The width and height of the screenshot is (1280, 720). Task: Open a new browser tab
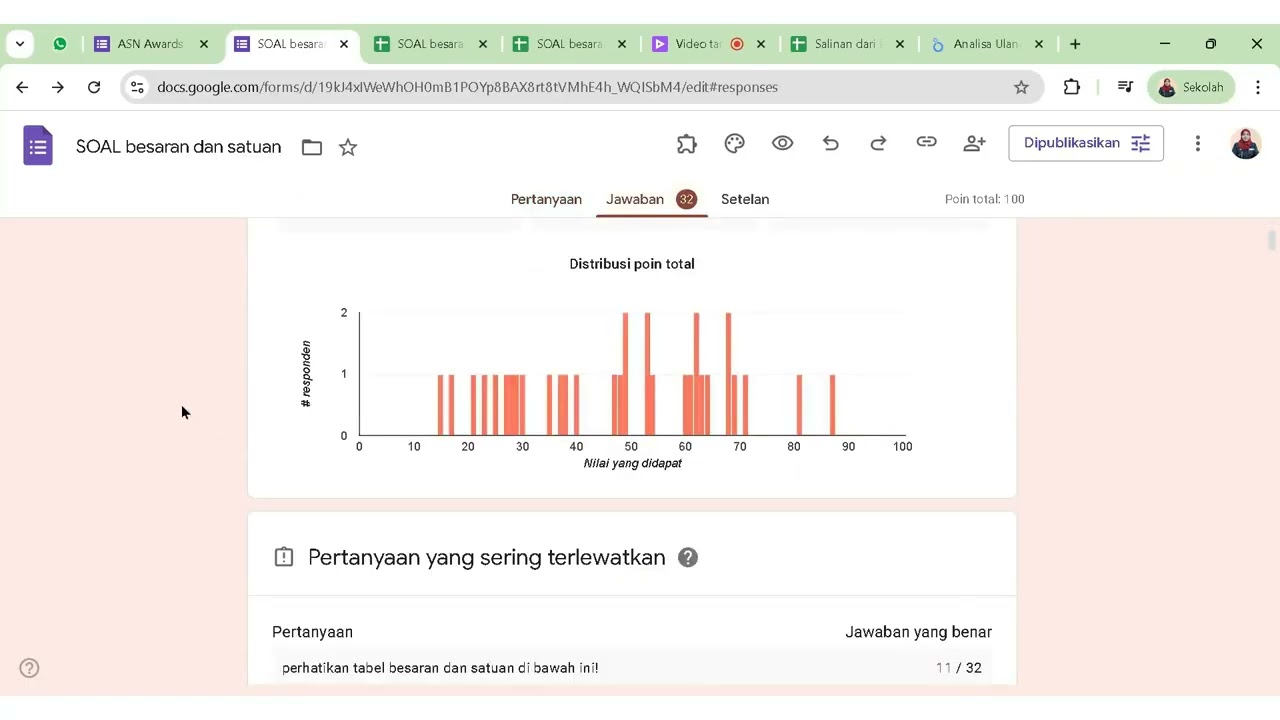point(1075,44)
